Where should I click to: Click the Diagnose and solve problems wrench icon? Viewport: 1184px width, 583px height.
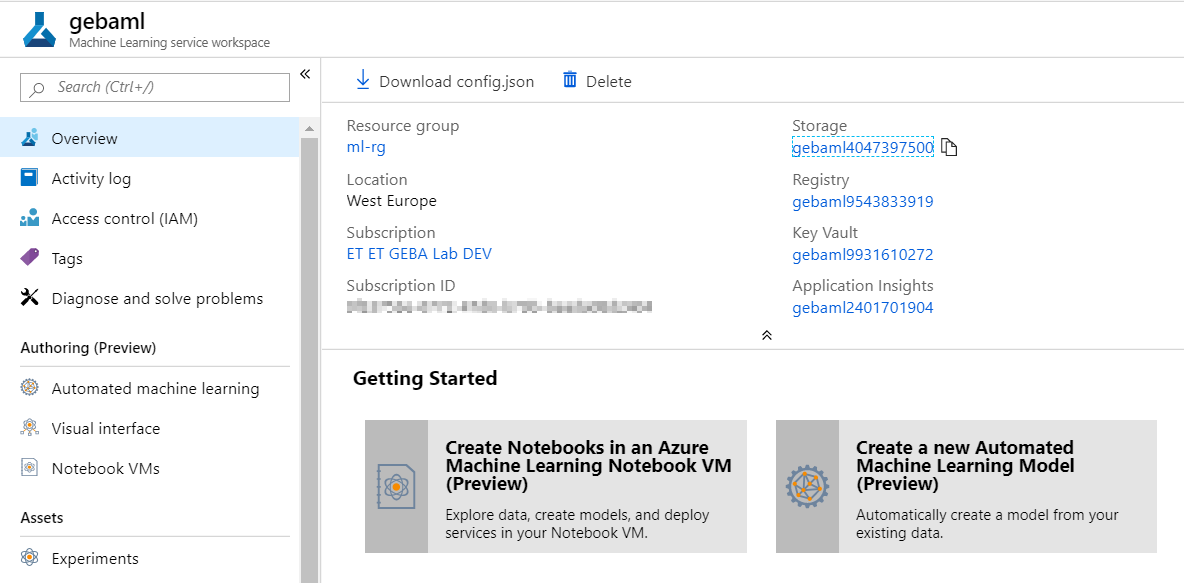click(30, 298)
